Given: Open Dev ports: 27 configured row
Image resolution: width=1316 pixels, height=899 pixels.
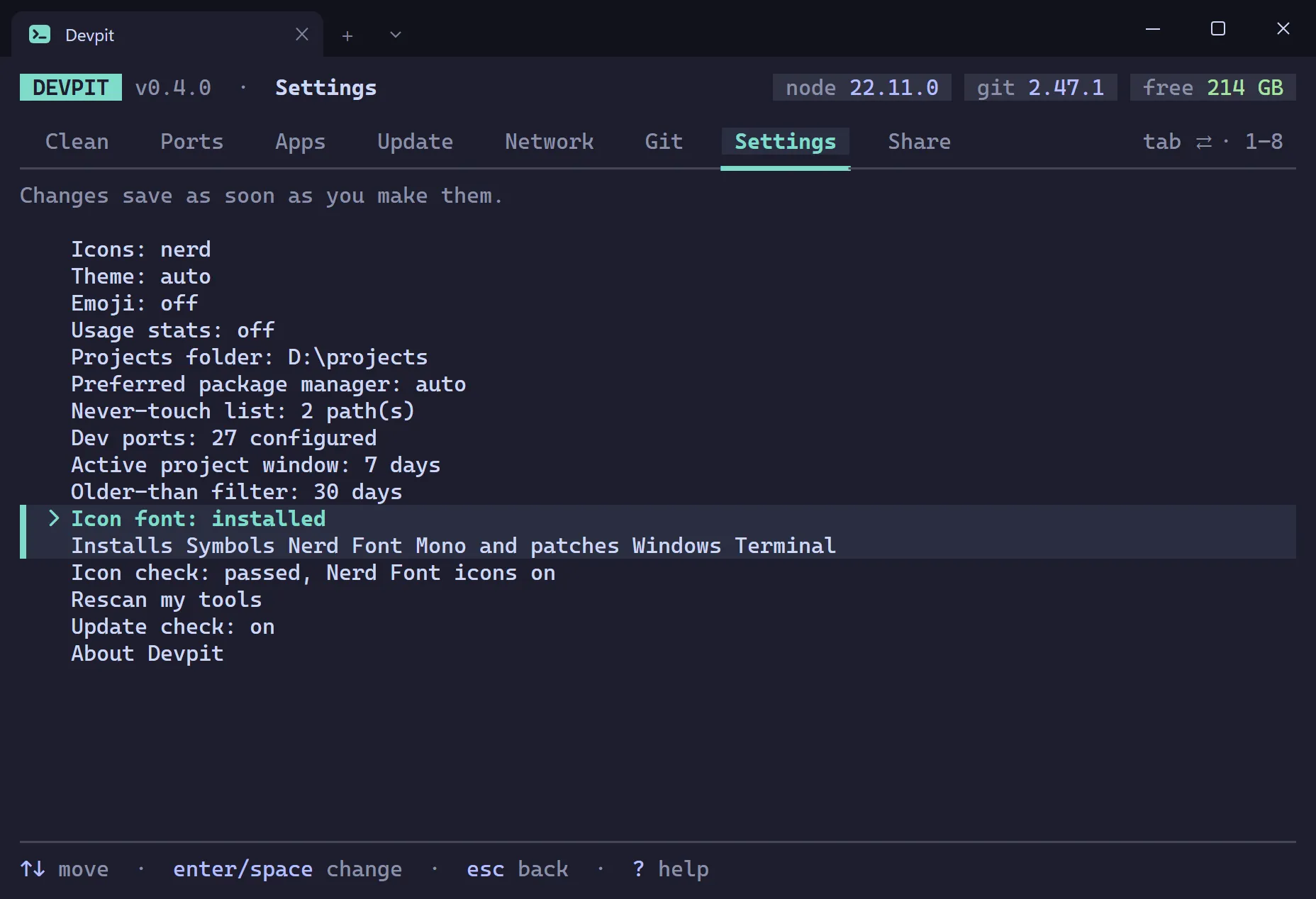Looking at the screenshot, I should point(224,438).
